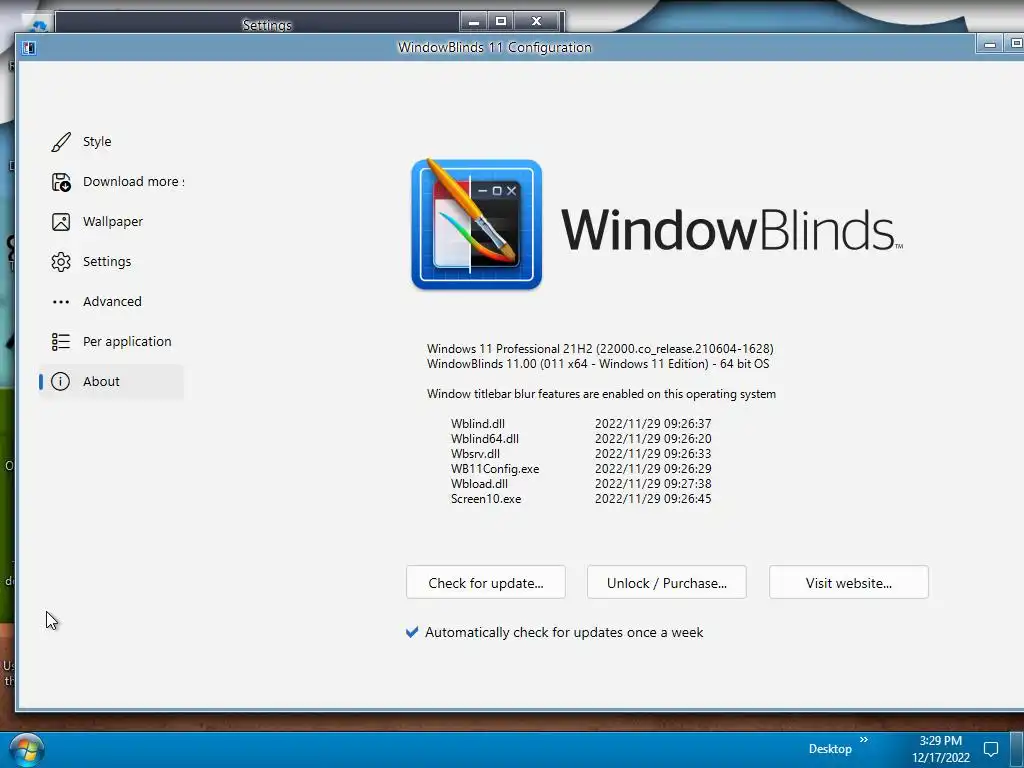Click the Wallpaper picture icon
Image resolution: width=1024 pixels, height=768 pixels.
(61, 222)
